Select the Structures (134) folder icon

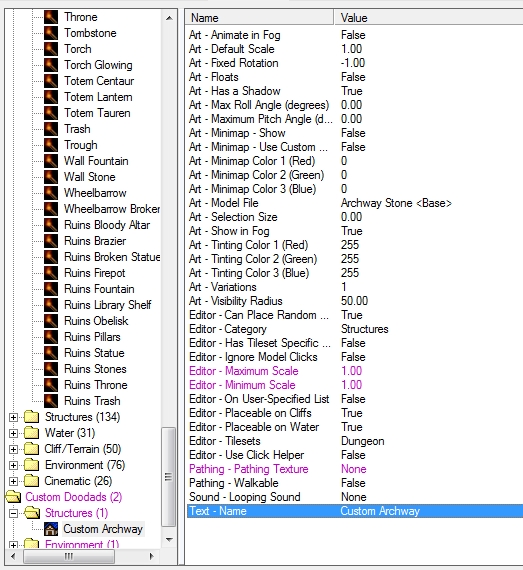(x=31, y=417)
